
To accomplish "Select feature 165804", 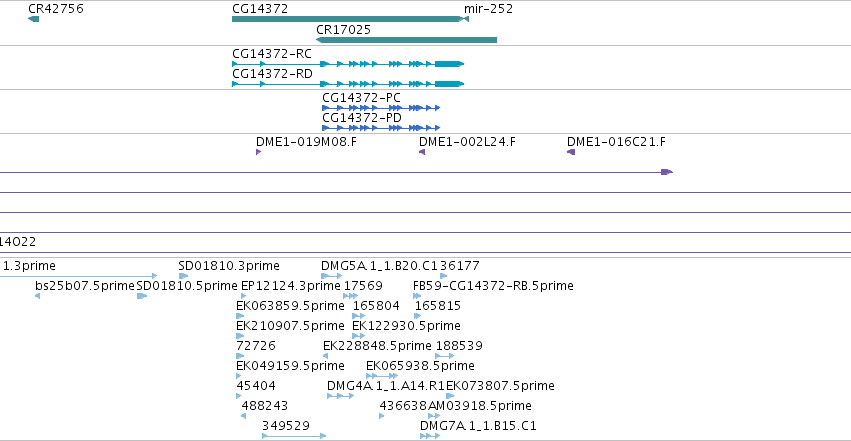I will pyautogui.click(x=359, y=316).
